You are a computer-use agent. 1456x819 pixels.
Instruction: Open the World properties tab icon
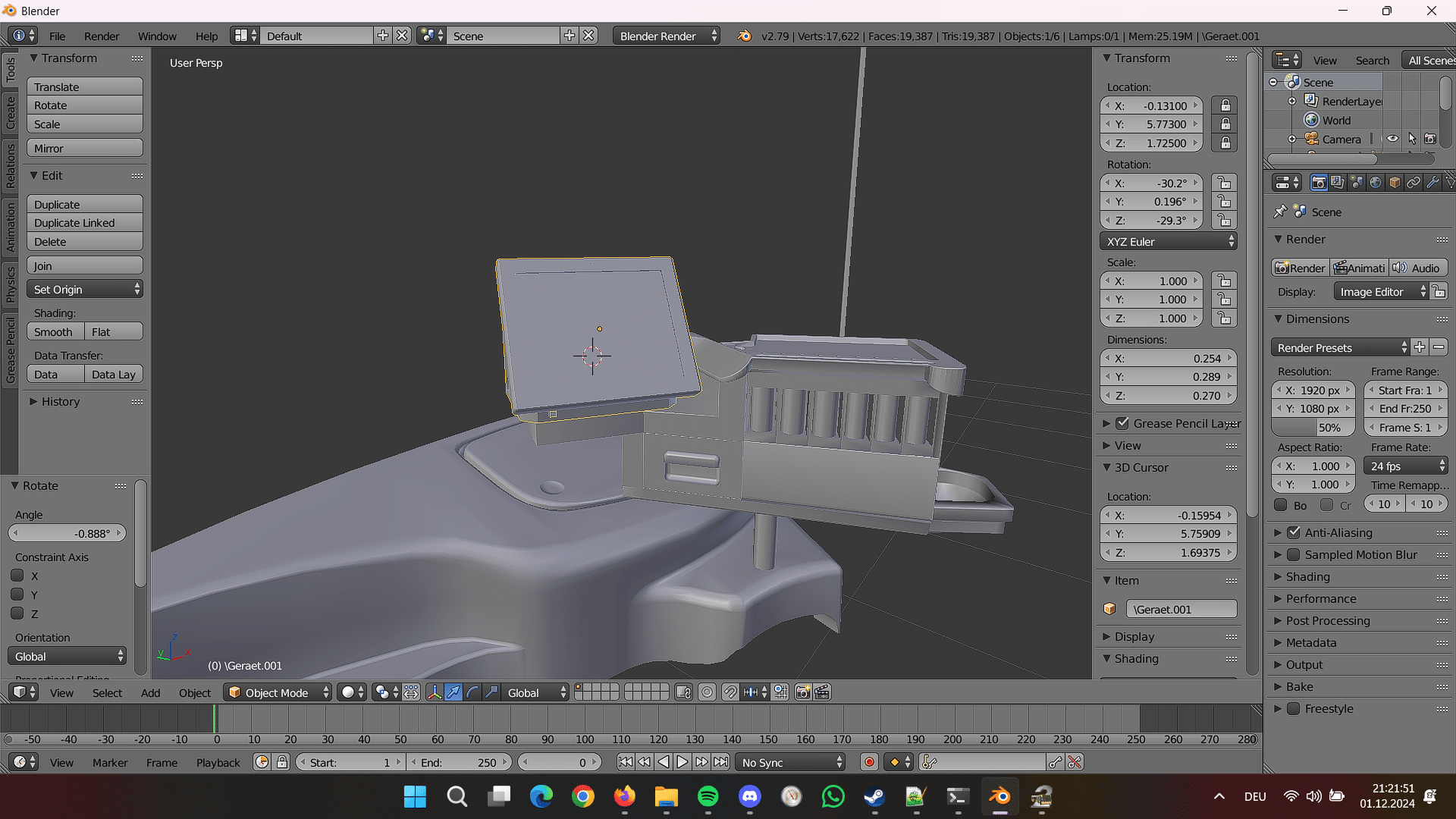(x=1376, y=183)
